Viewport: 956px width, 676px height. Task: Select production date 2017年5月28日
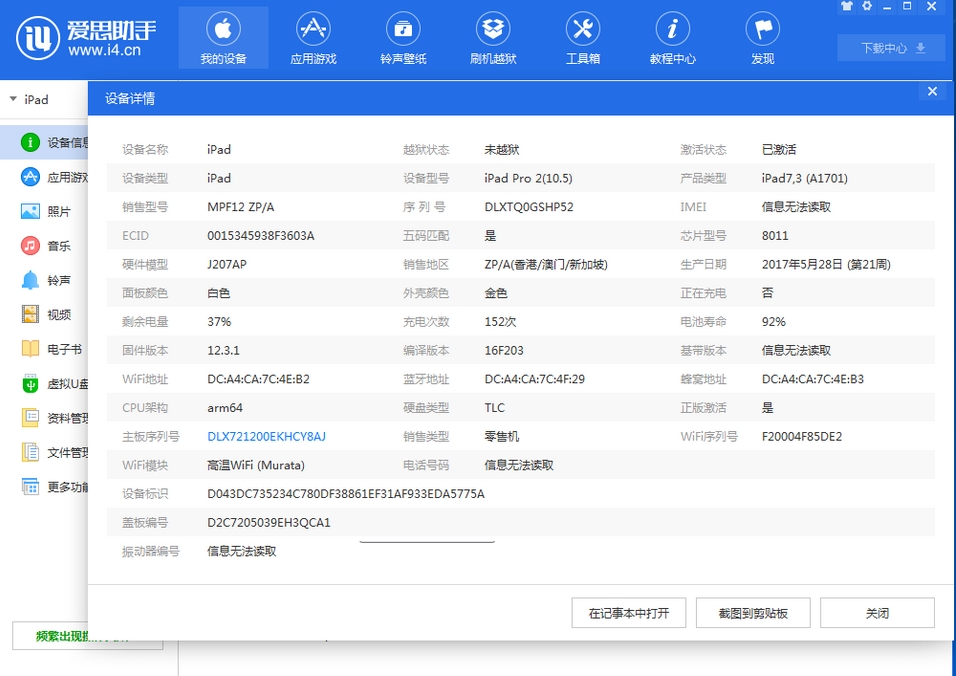pyautogui.click(x=804, y=264)
